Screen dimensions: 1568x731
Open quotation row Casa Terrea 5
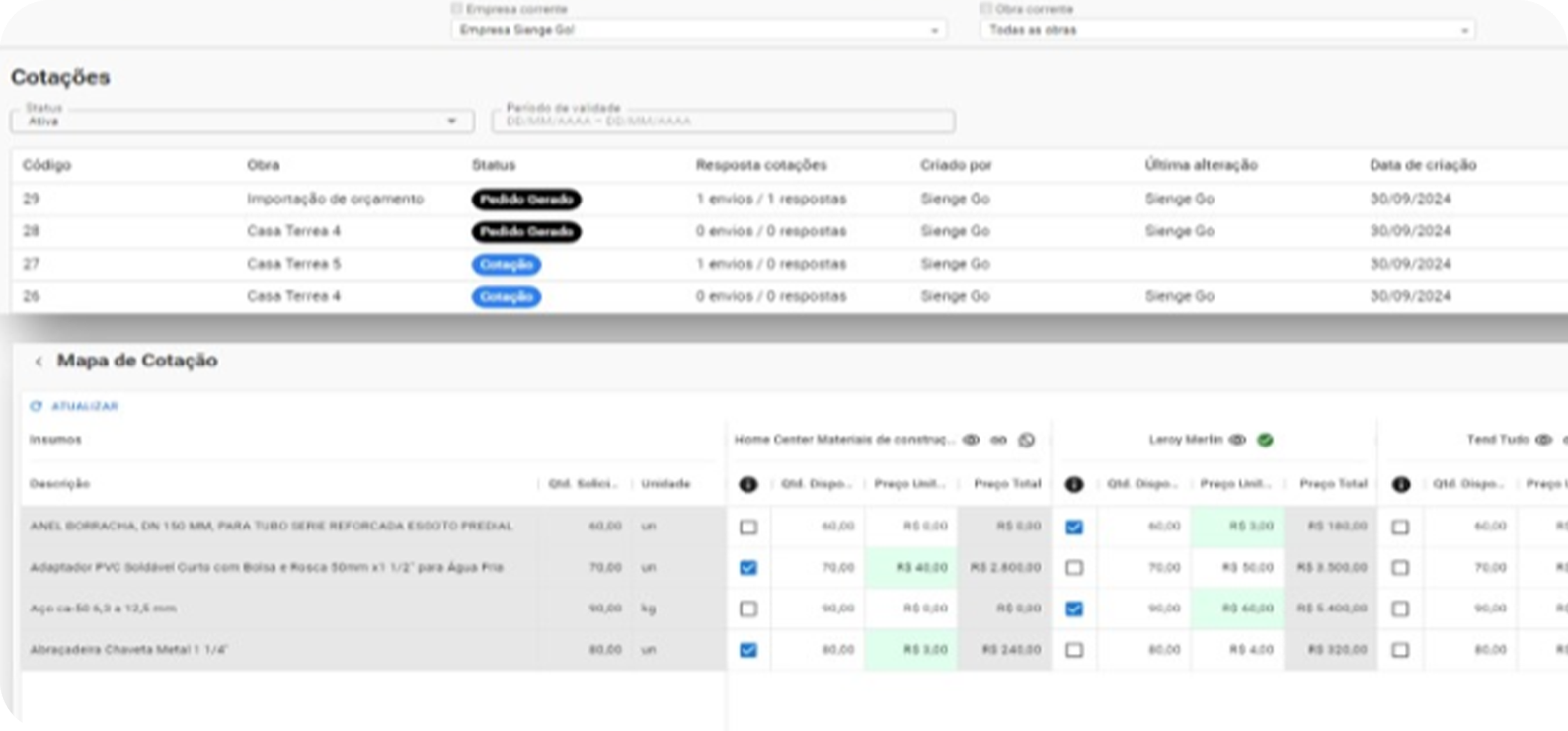(x=790, y=264)
